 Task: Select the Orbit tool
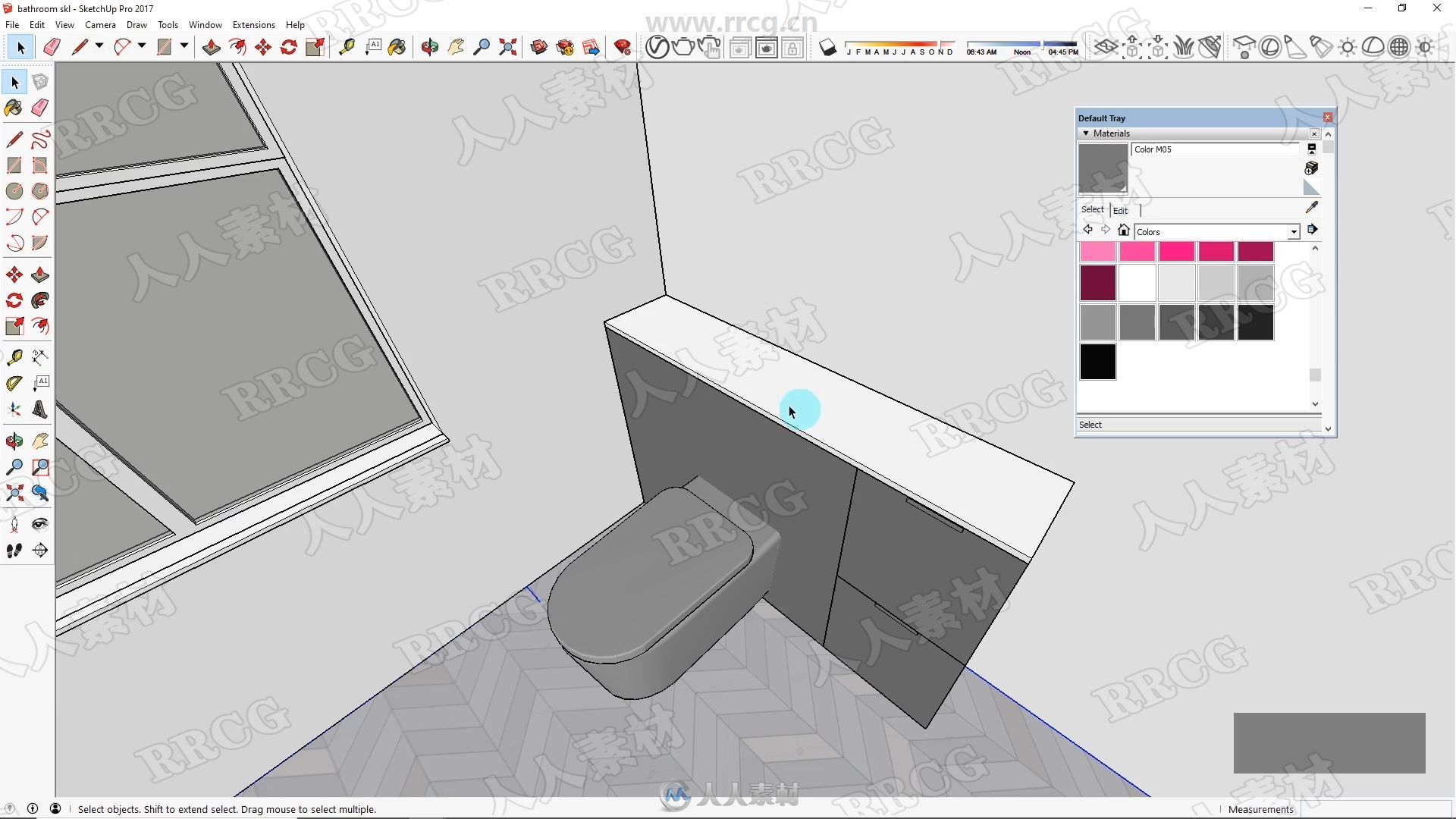(430, 47)
